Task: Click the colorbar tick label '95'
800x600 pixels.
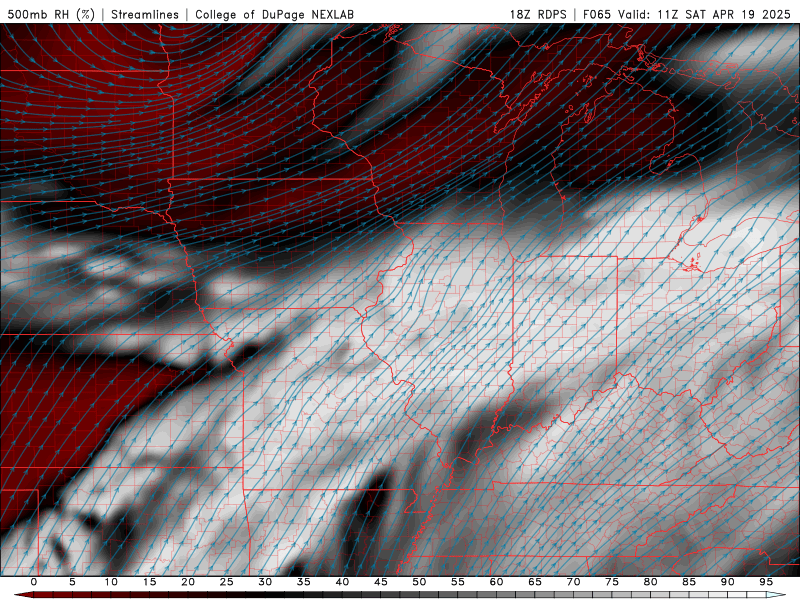Action: (766, 582)
